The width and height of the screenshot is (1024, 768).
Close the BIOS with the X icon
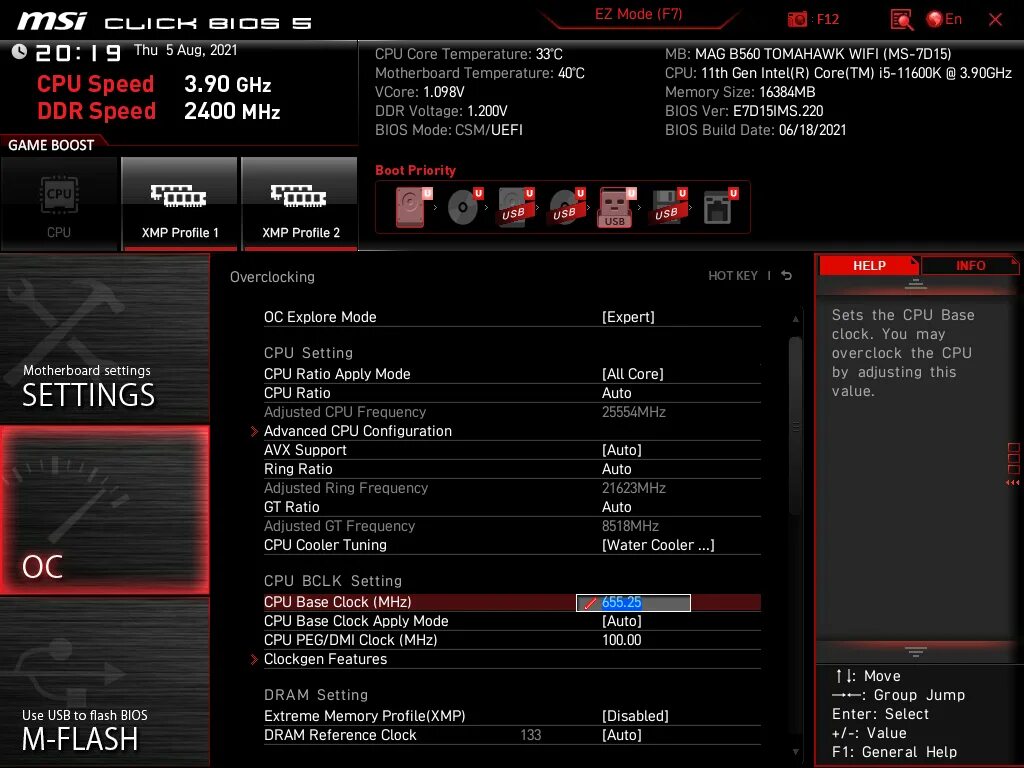point(995,20)
